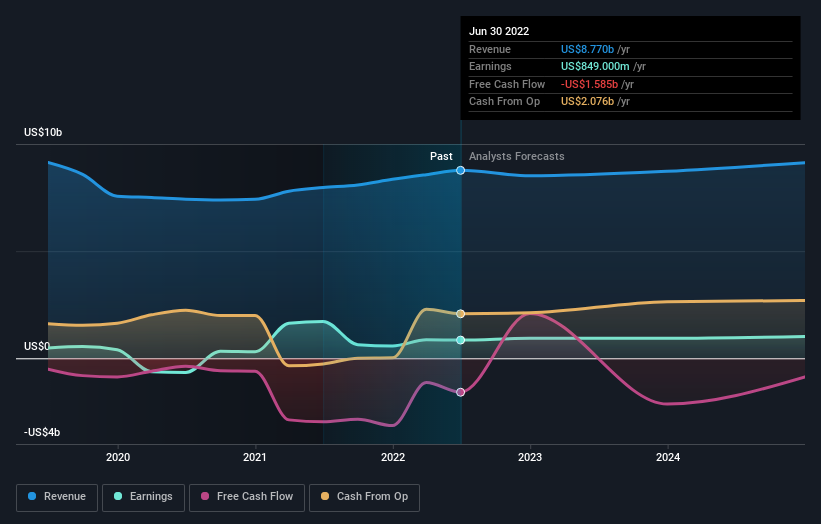
Task: Click the Jun 30 2022 tooltip date
Action: (x=499, y=31)
